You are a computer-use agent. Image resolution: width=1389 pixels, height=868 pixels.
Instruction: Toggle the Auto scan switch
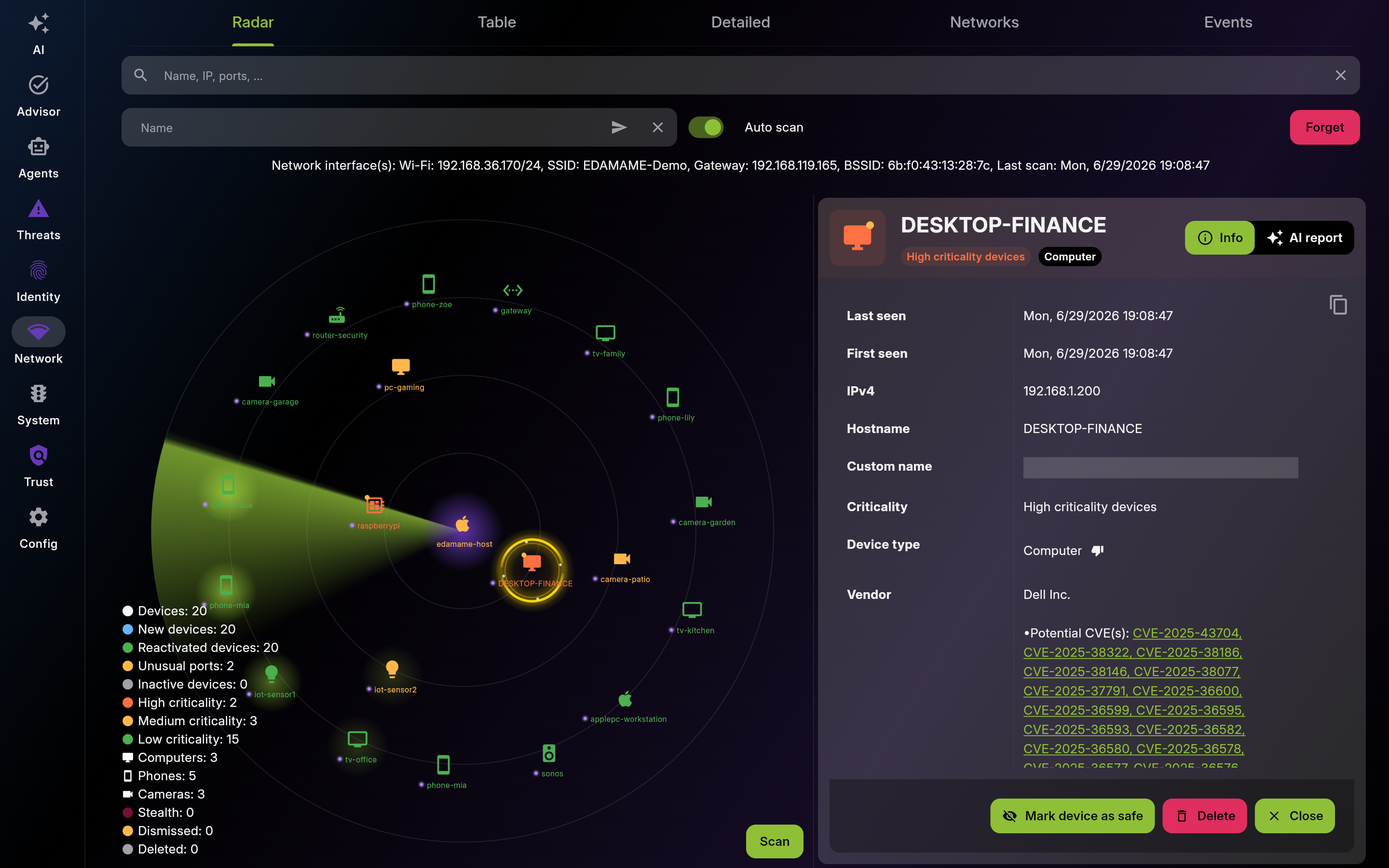coord(706,127)
